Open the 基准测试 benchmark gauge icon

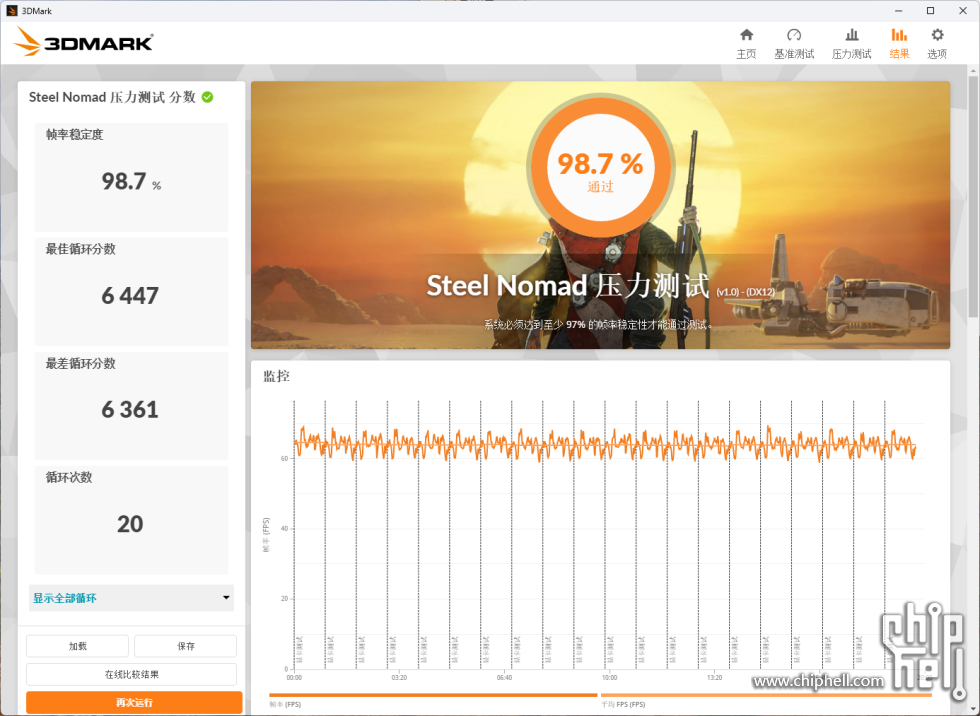(794, 35)
